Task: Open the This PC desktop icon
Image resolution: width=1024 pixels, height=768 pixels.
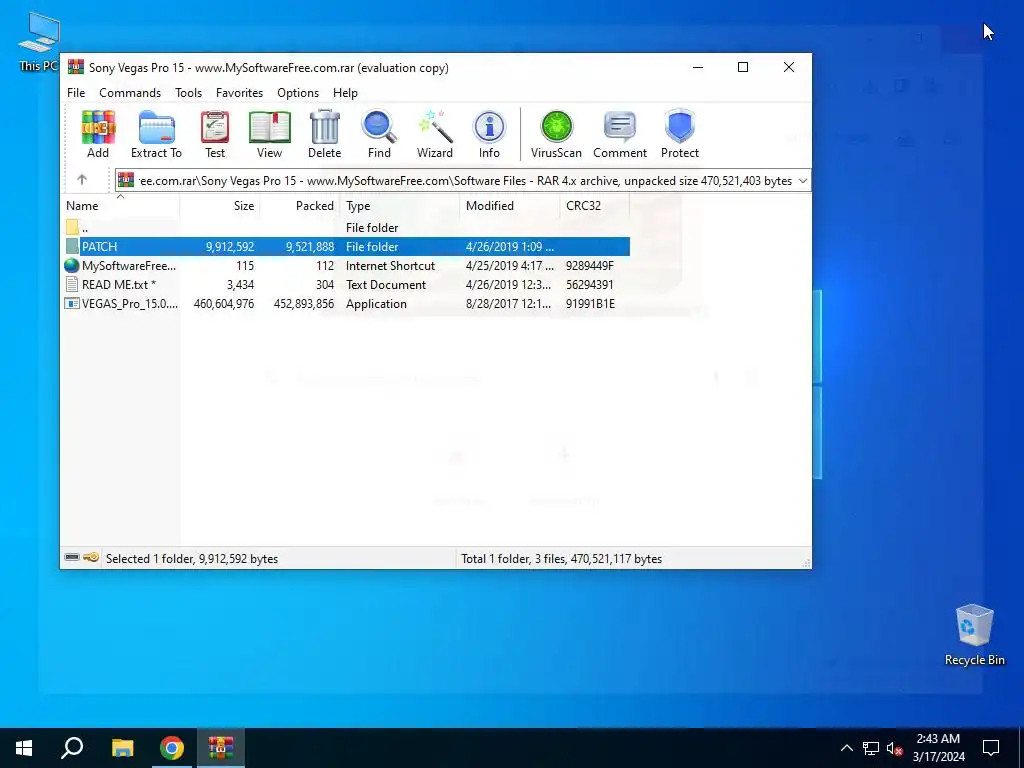Action: (39, 41)
